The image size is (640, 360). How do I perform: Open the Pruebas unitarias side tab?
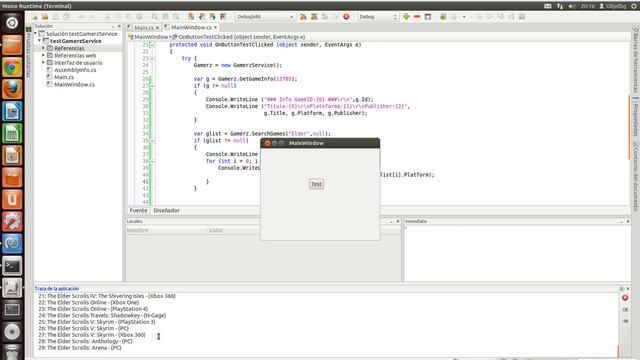tap(29, 52)
